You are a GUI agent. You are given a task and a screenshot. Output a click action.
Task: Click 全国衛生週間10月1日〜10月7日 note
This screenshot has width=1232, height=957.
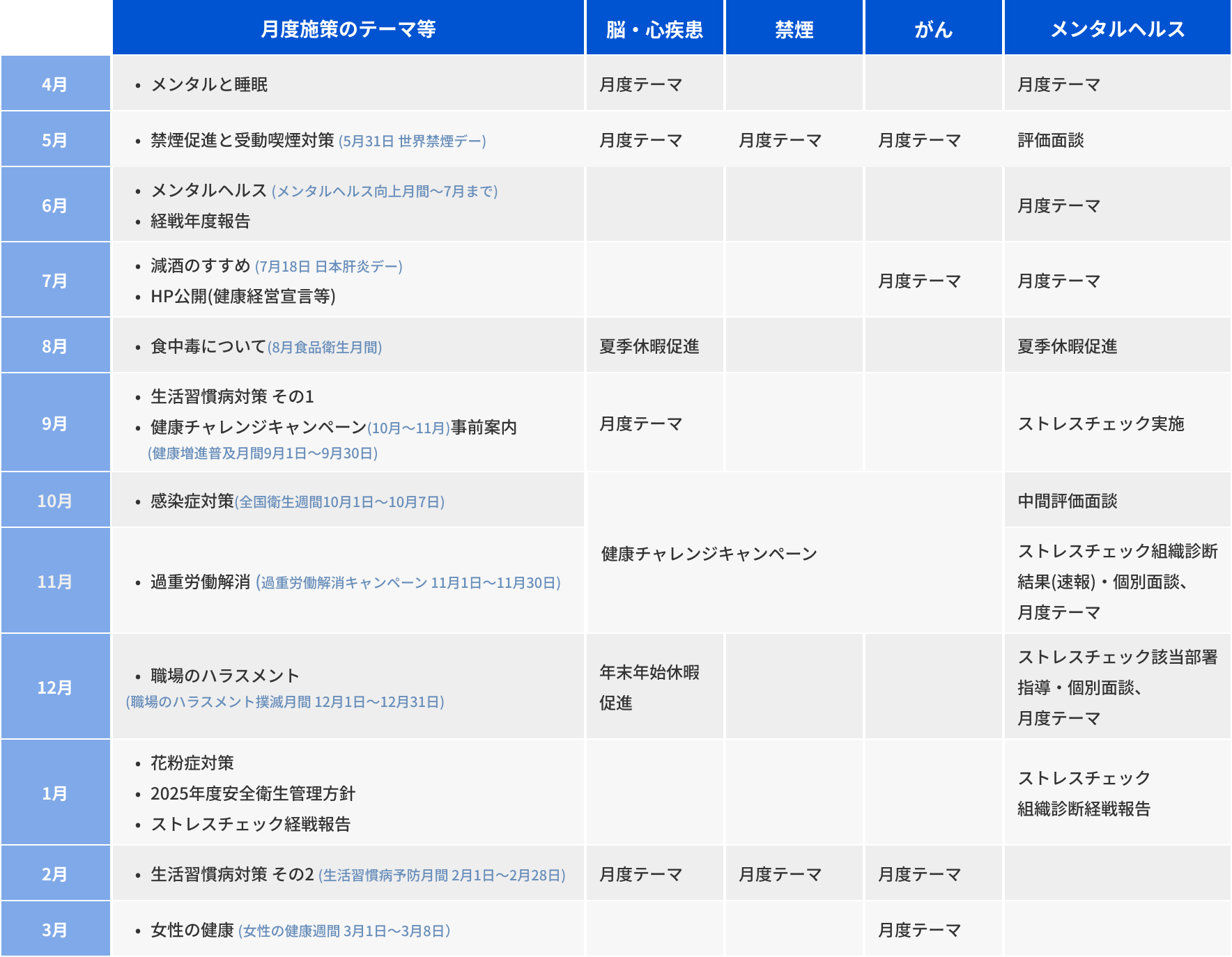coord(340,501)
